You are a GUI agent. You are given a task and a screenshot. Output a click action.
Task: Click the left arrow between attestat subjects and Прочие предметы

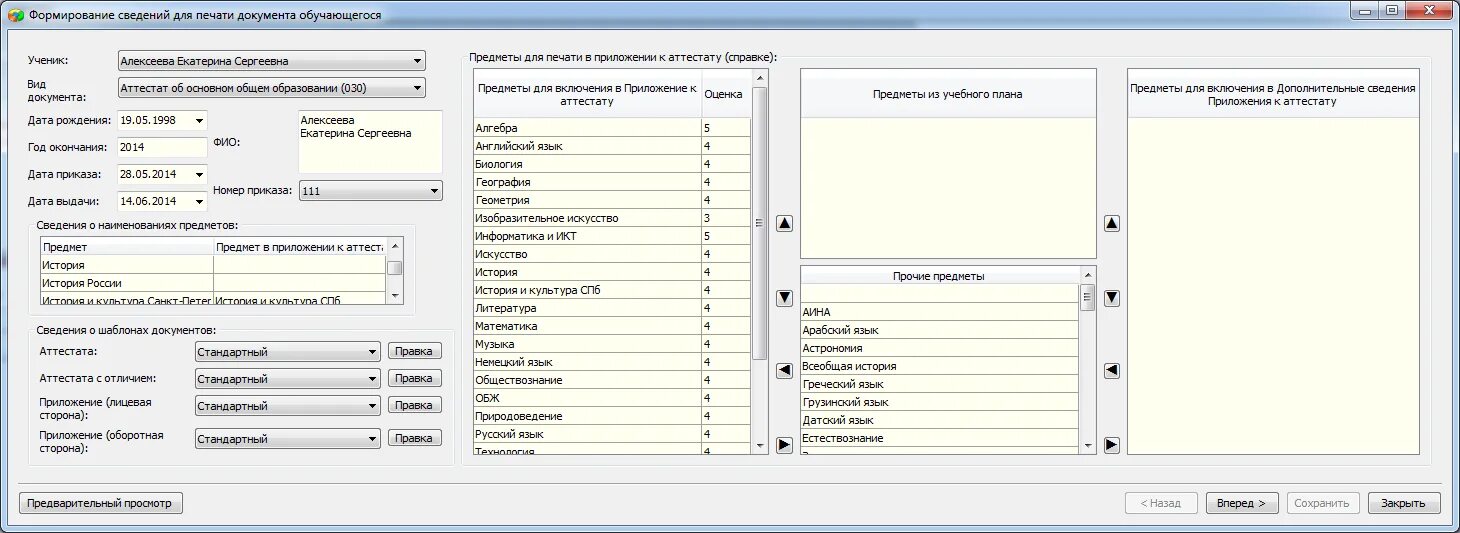pos(785,371)
